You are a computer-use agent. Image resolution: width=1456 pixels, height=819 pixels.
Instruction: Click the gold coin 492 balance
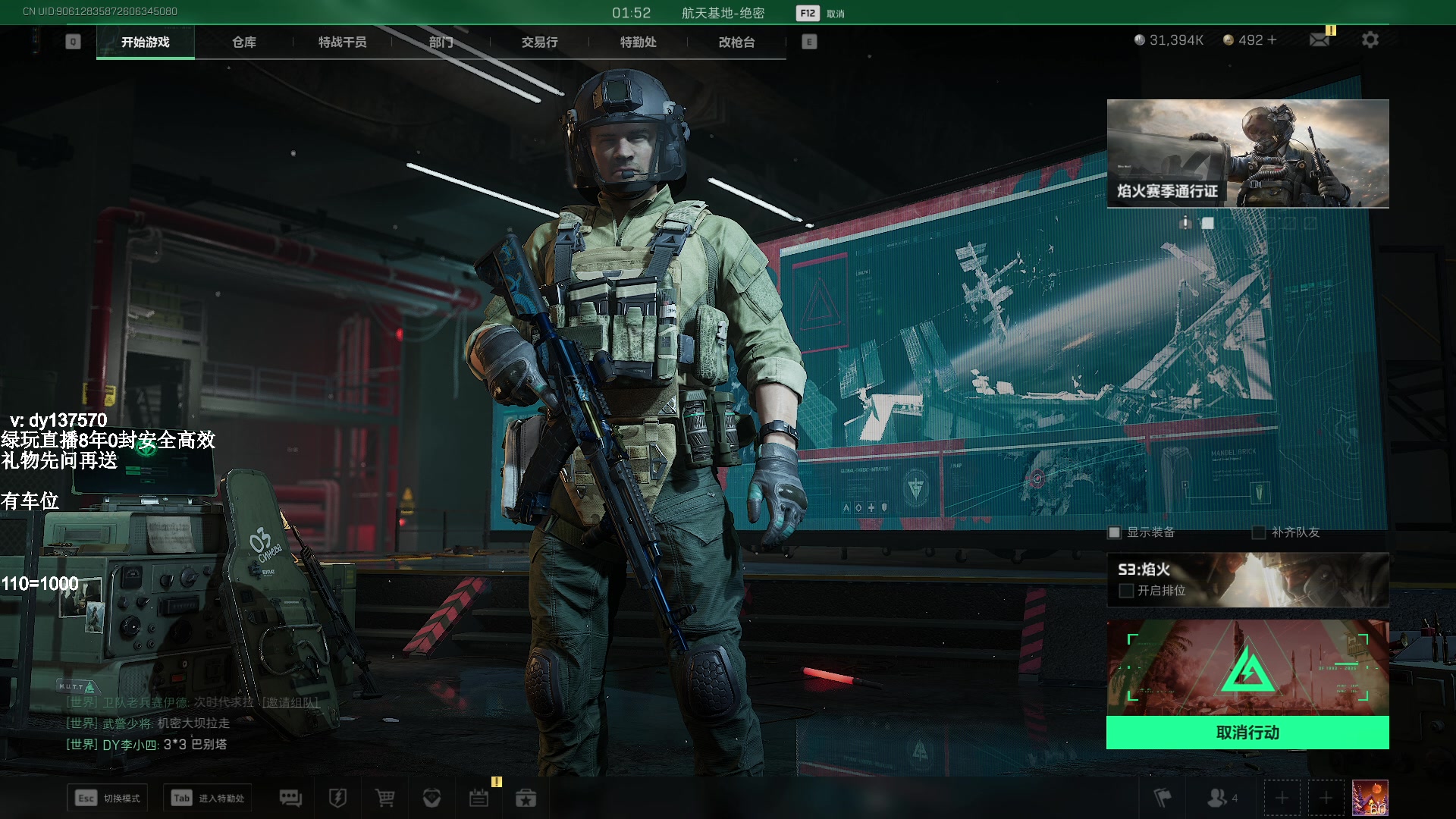coord(1243,39)
